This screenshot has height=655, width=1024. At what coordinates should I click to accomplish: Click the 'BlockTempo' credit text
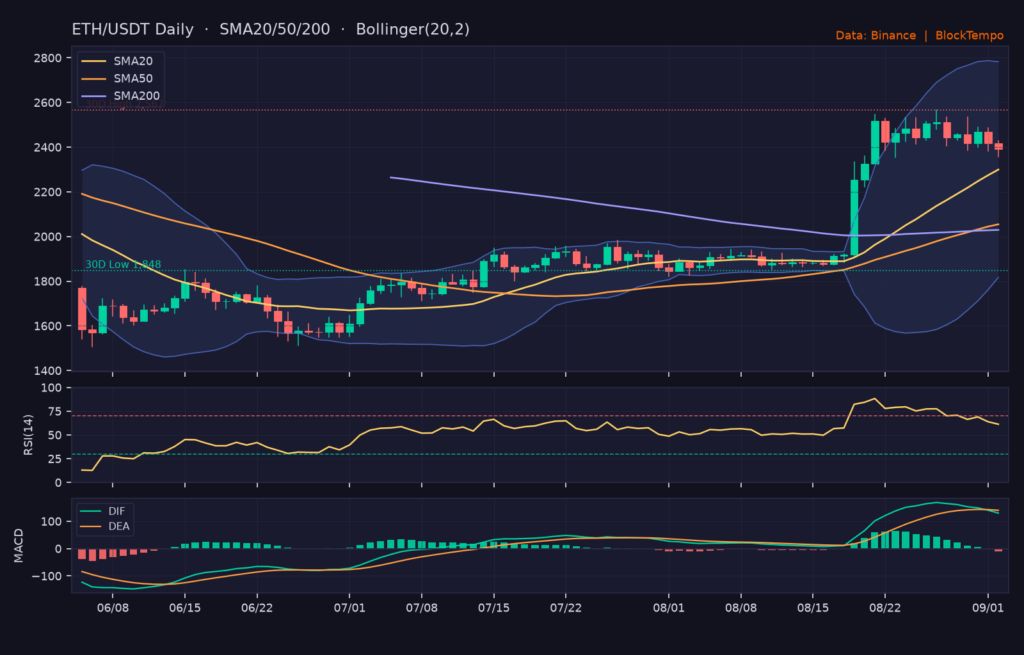pyautogui.click(x=969, y=35)
